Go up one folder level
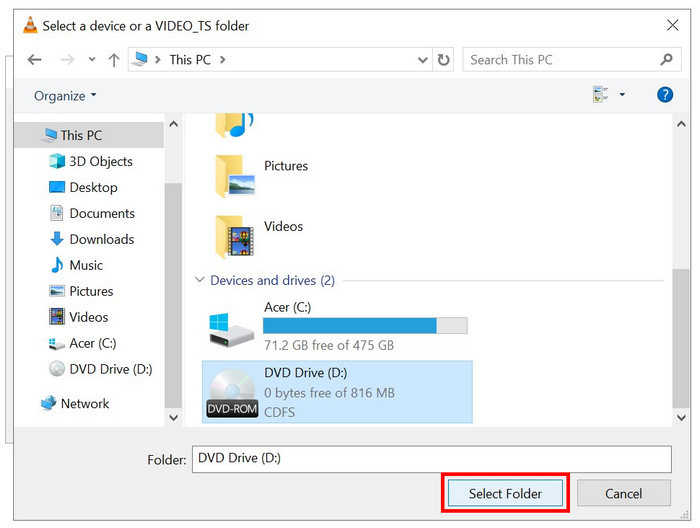Screen dimensions: 700x528 coord(114,60)
